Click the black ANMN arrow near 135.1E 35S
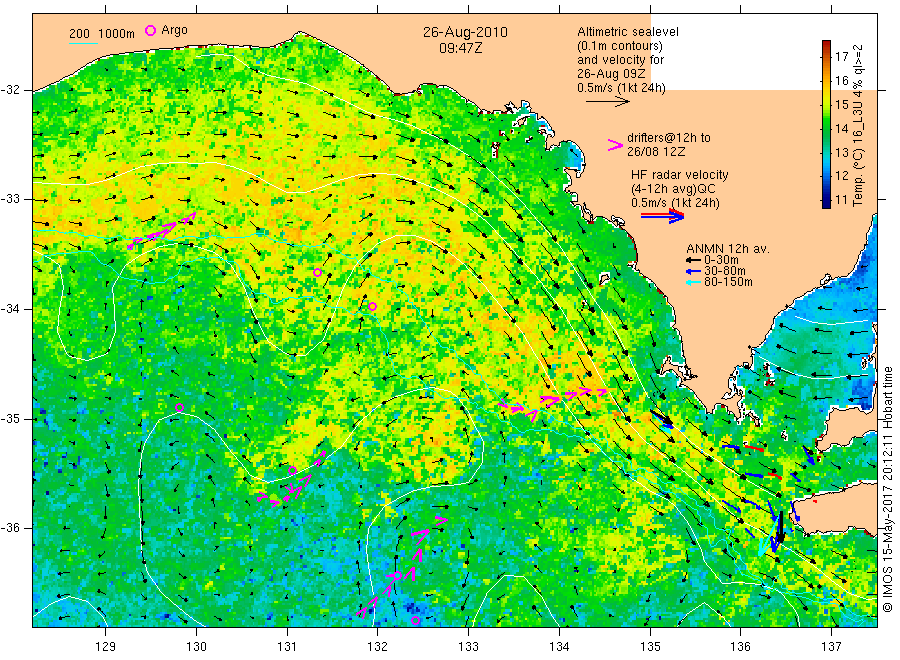The width and height of the screenshot is (900, 660). (x=662, y=419)
